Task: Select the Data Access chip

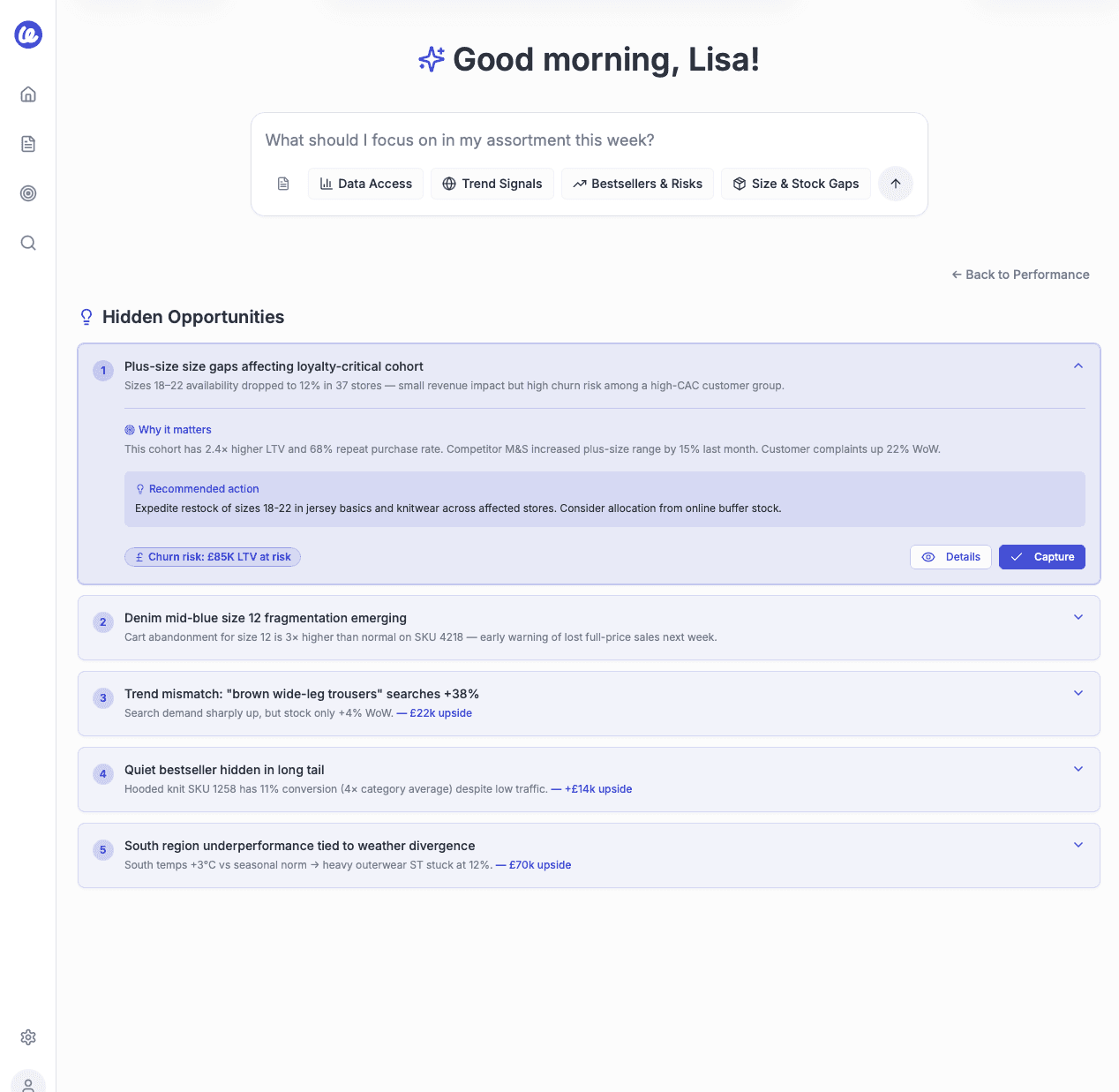Action: pos(366,184)
